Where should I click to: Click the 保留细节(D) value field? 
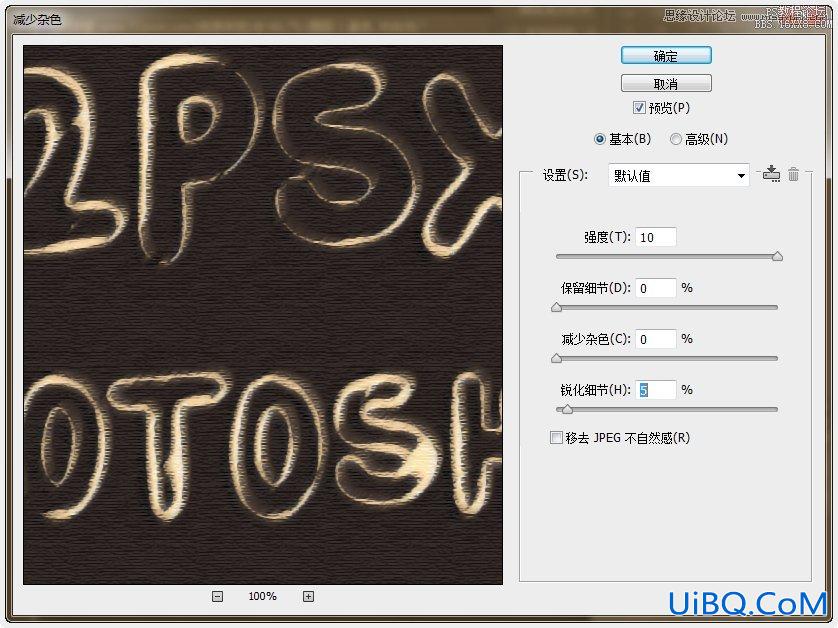click(x=656, y=288)
